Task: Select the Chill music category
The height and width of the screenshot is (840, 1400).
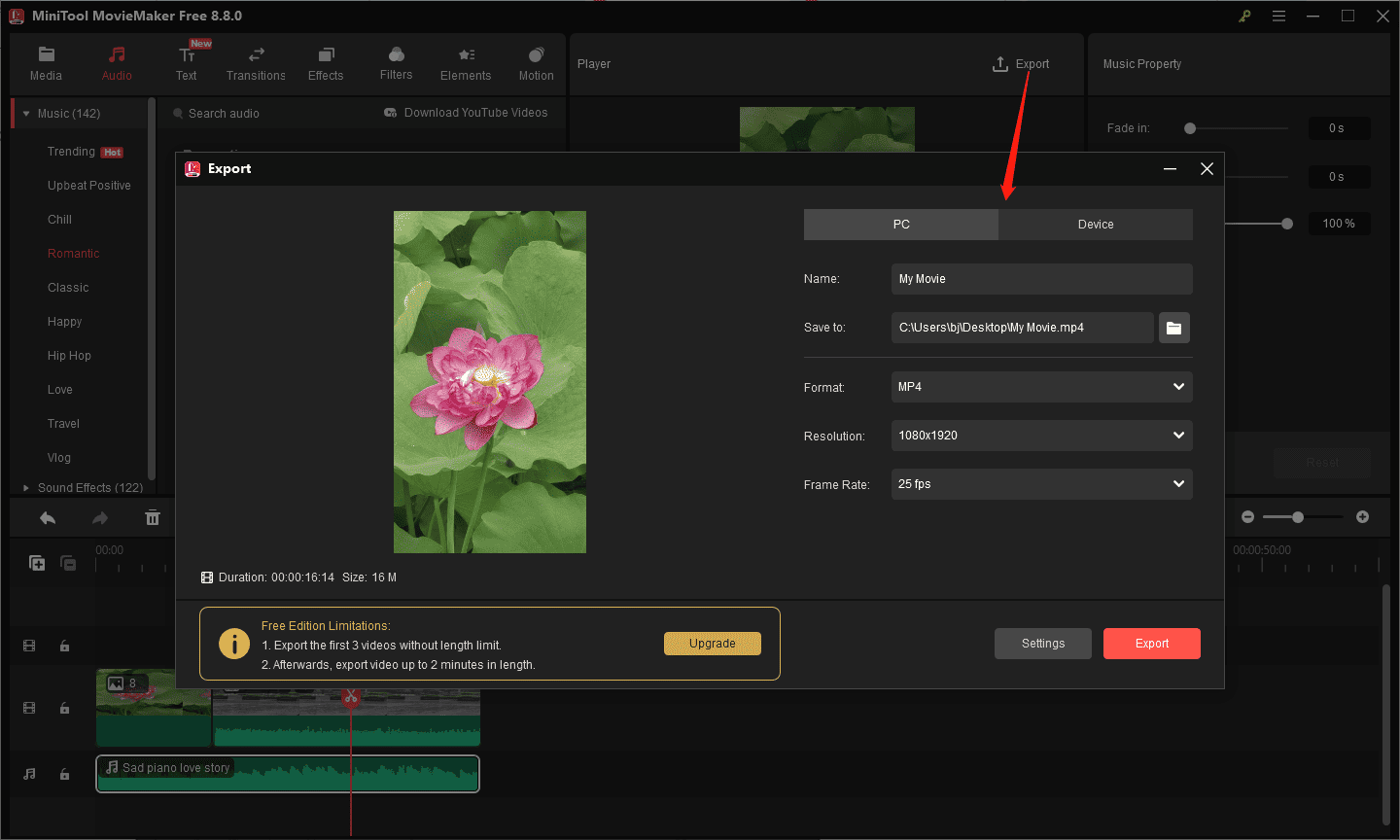Action: [x=59, y=220]
